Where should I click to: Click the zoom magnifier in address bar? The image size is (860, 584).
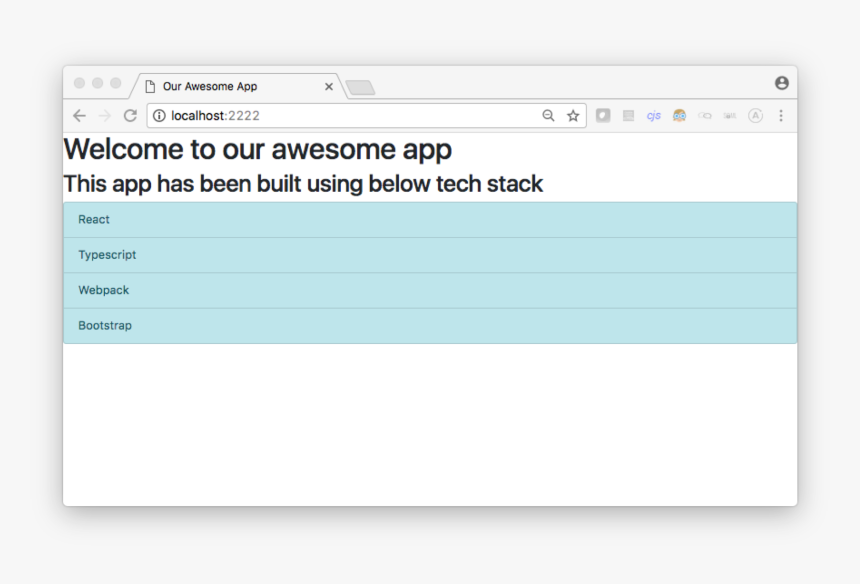(x=548, y=116)
